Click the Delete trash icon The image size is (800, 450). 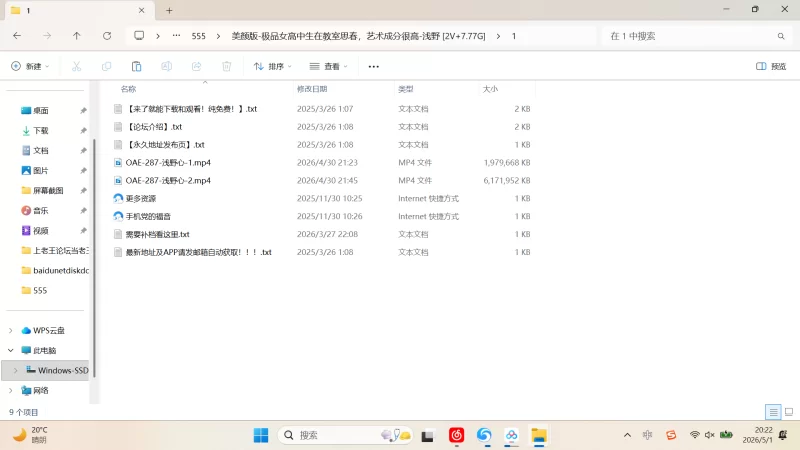coord(227,66)
